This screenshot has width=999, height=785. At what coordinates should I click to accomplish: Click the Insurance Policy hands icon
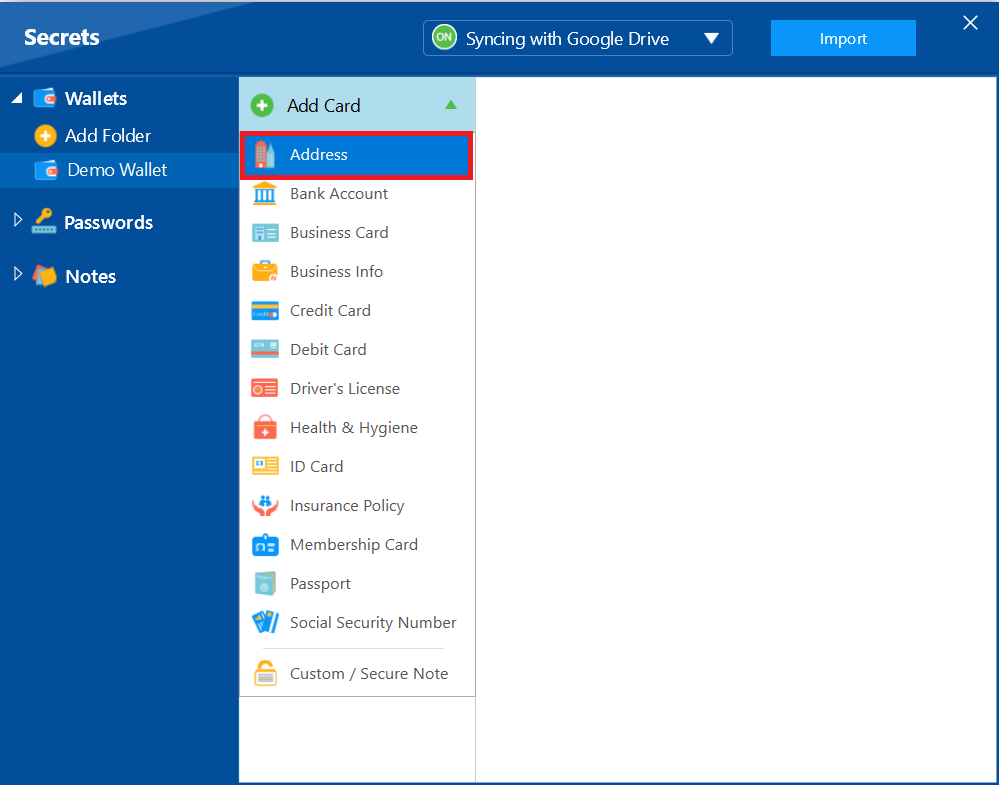[264, 505]
